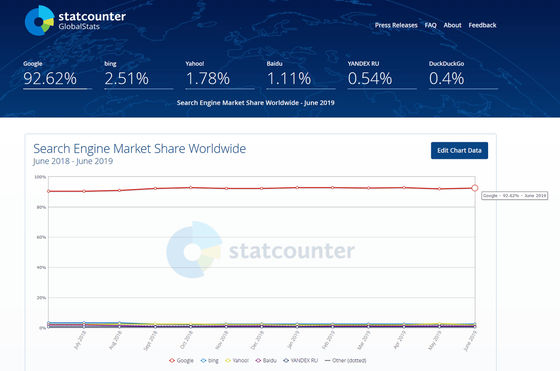
Task: Click the June 2018 - June 2019 subtitle
Action: click(x=73, y=161)
